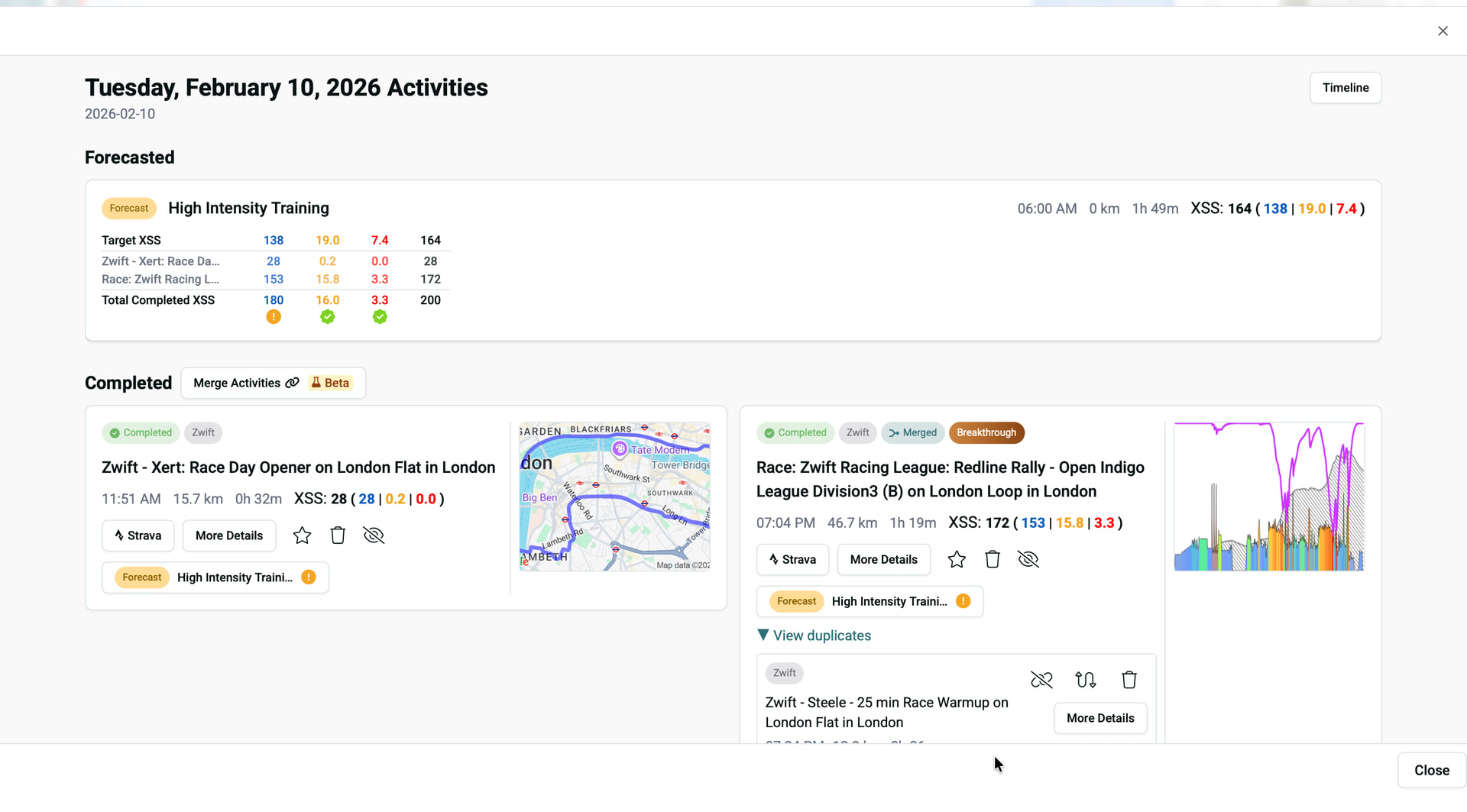
Task: Open Race Day Opener in Strava
Action: coord(138,536)
